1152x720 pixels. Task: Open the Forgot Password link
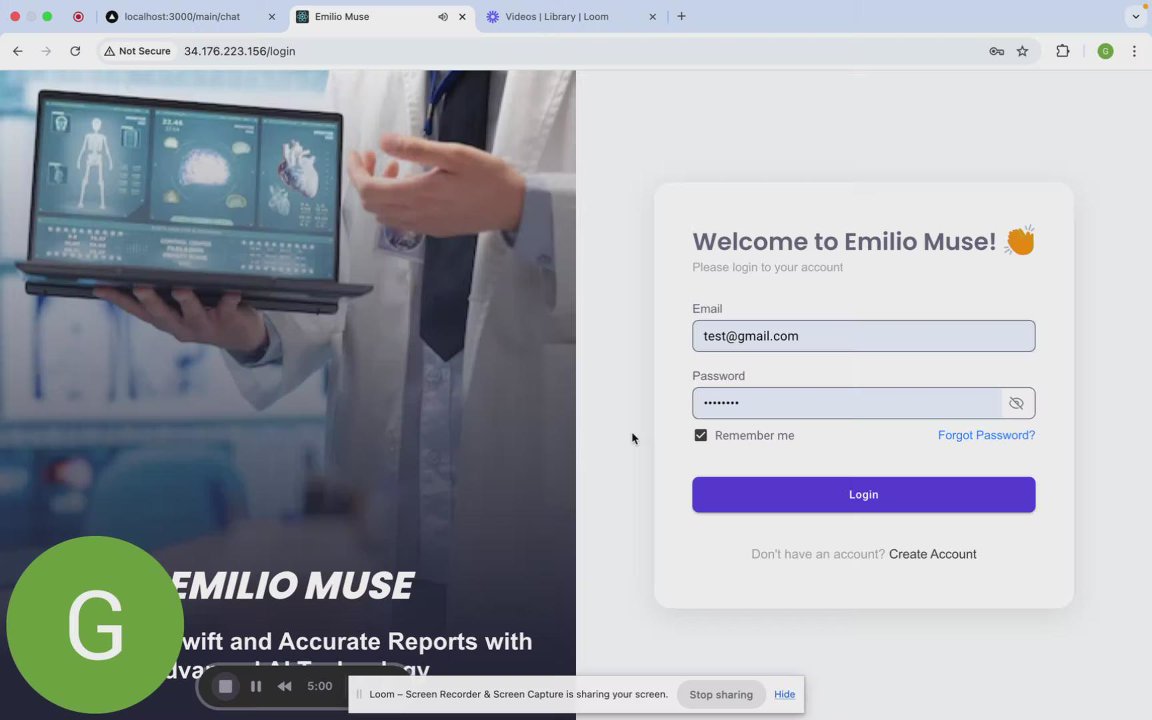coord(986,435)
